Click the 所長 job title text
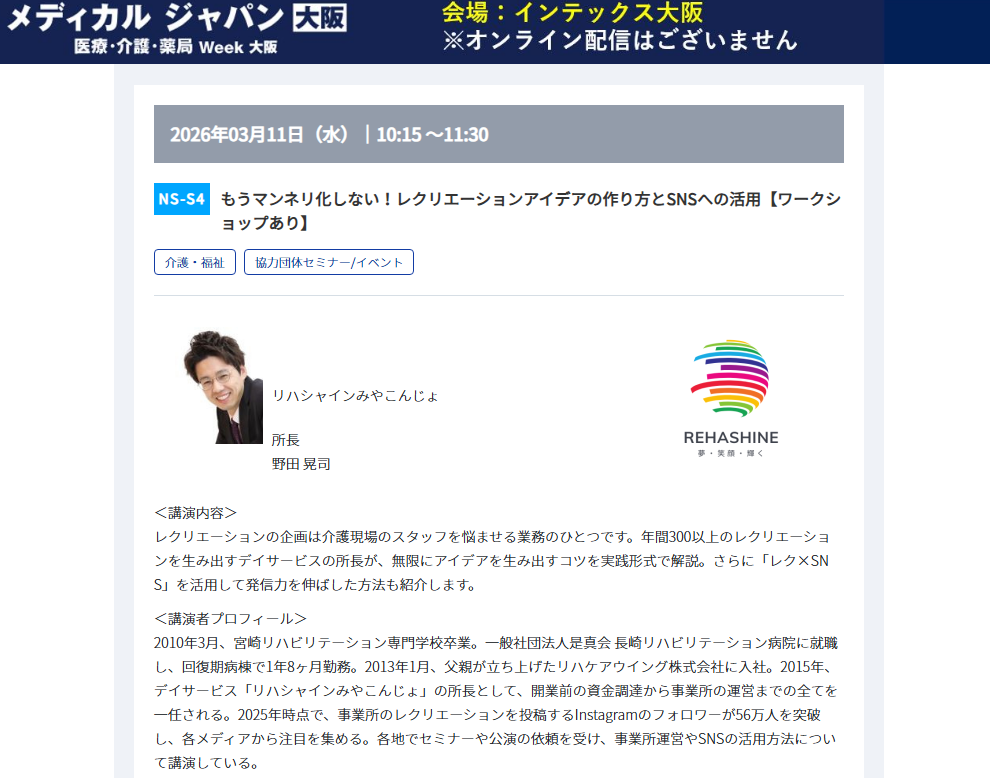Image resolution: width=990 pixels, height=778 pixels. [x=285, y=440]
